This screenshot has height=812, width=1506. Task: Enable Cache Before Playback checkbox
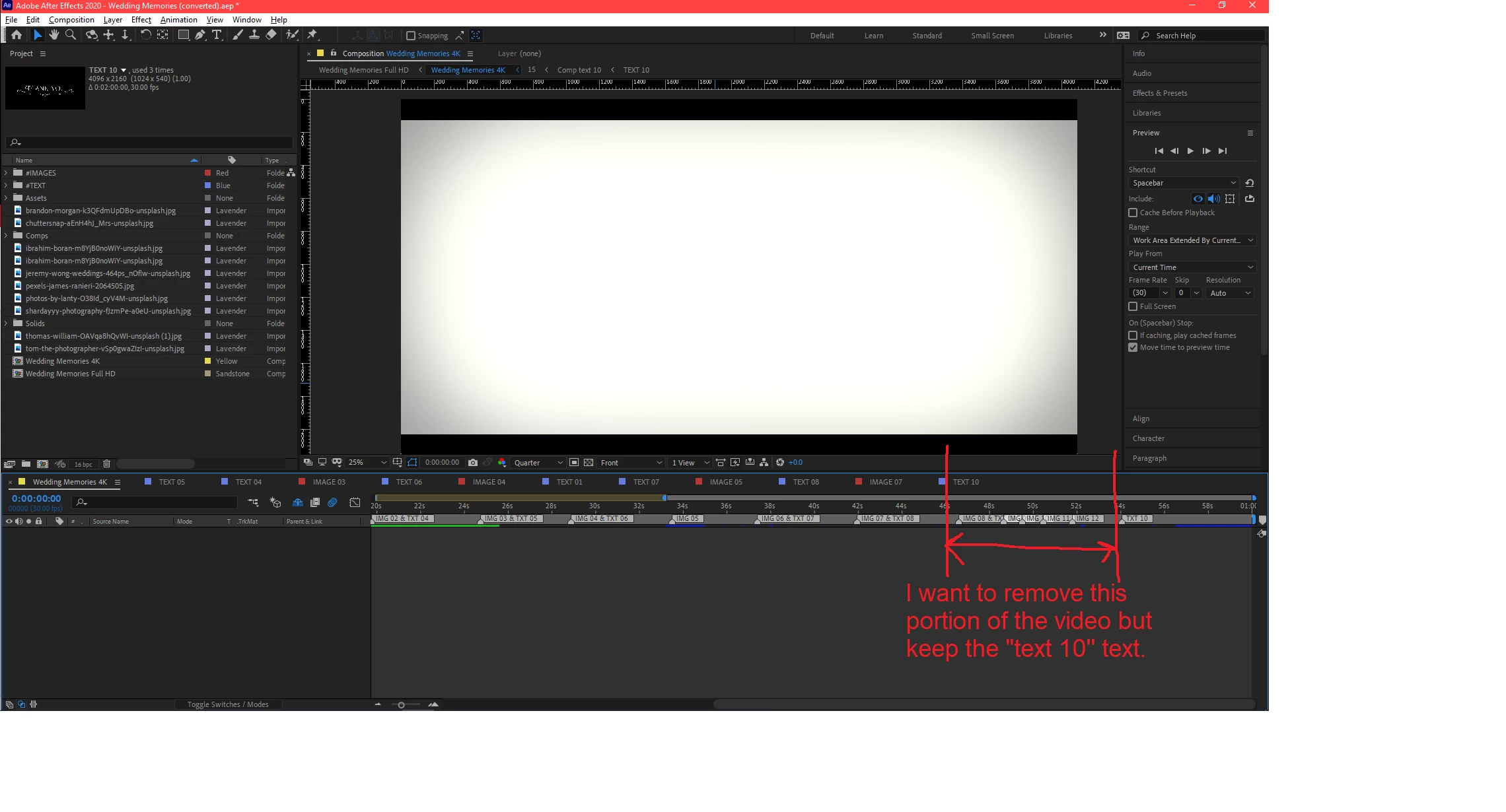coord(1133,213)
